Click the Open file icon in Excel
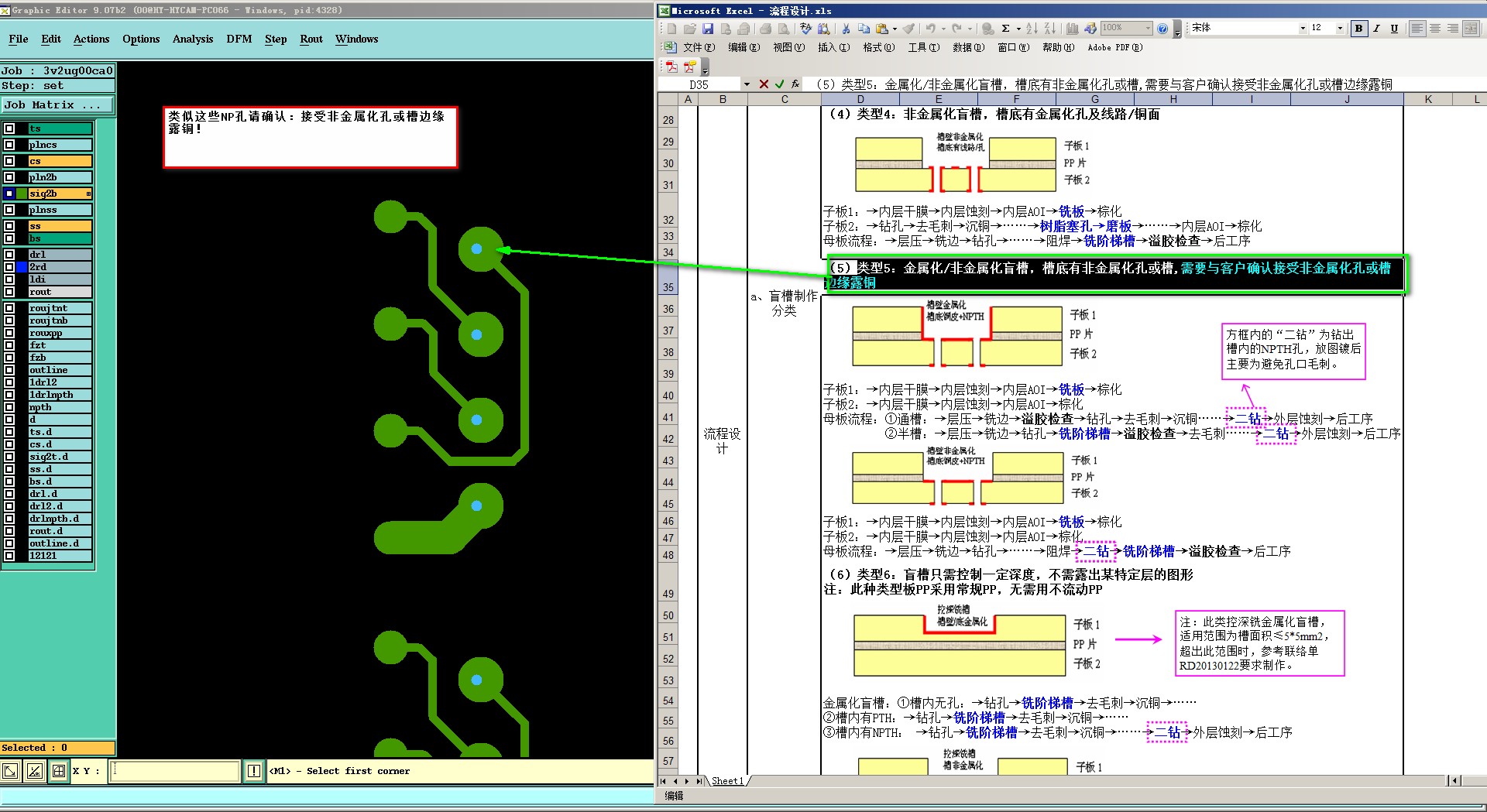 pos(689,29)
